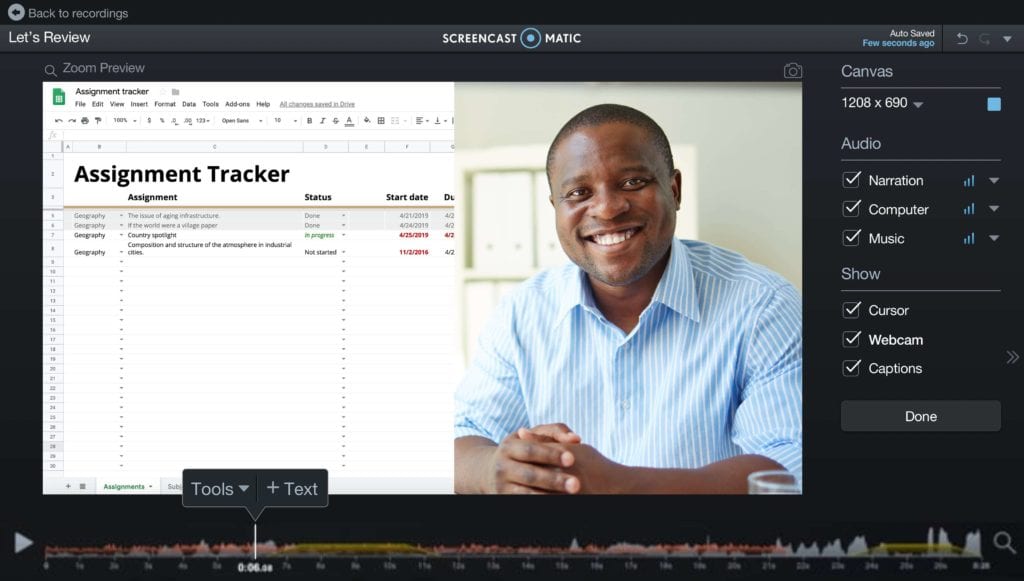Uncheck Cursor under the Show section

tap(853, 310)
